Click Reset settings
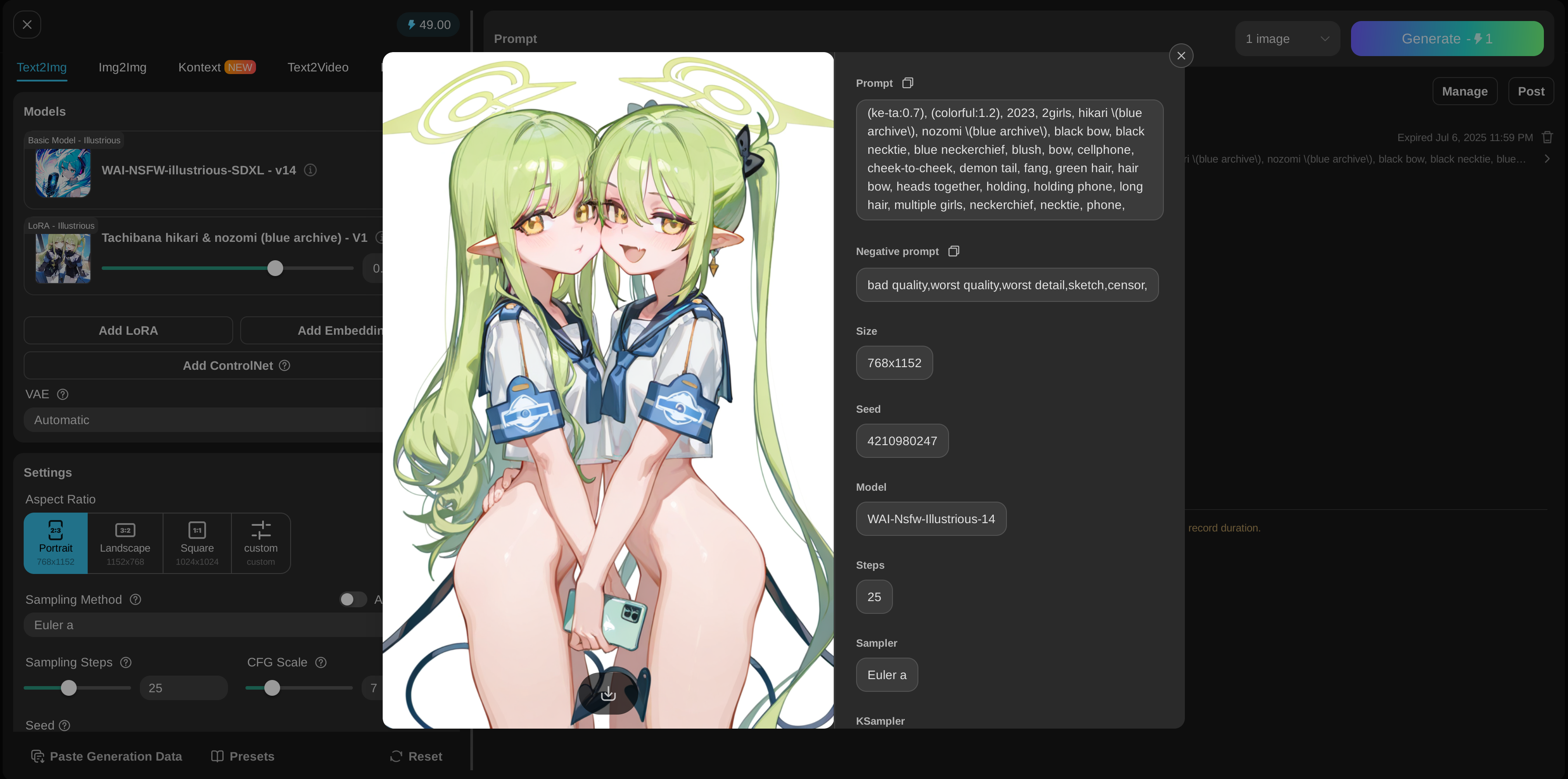The image size is (1568, 779). pos(416,757)
